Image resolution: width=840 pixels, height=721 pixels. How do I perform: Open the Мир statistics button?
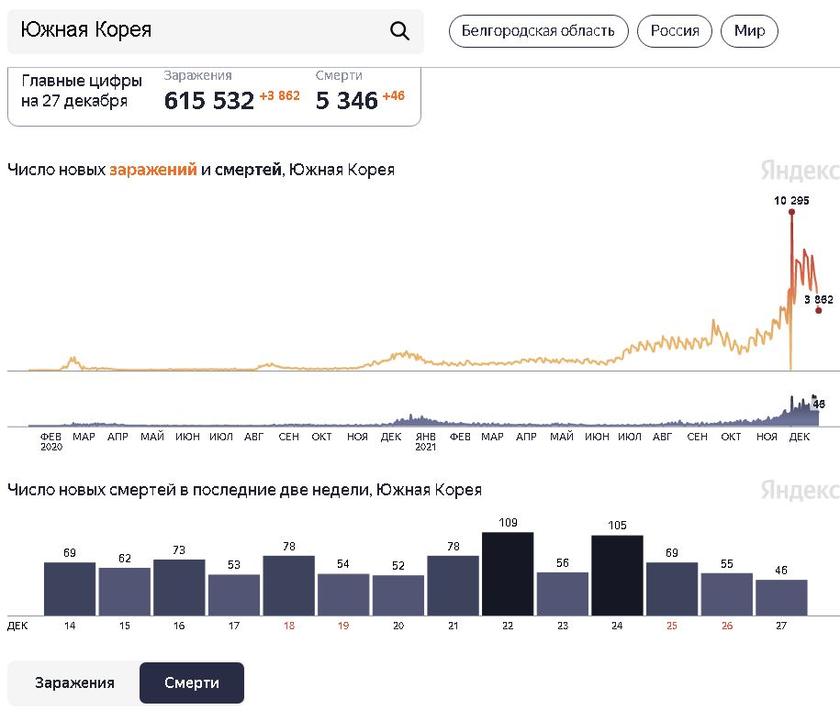coord(749,31)
